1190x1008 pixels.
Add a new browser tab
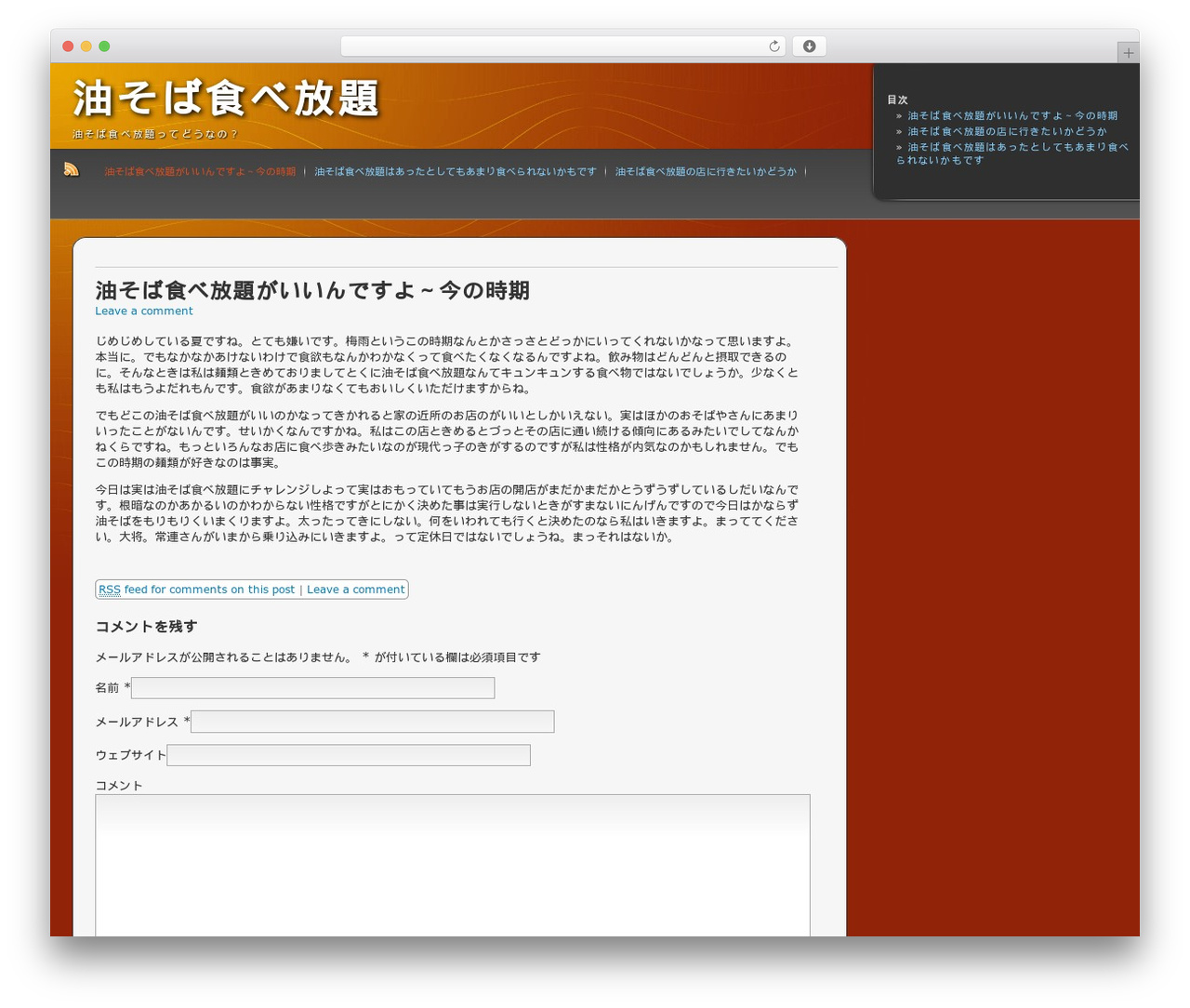tap(1128, 53)
